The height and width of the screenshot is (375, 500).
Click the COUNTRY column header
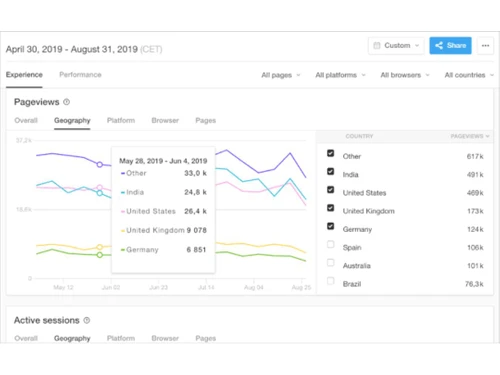pos(359,136)
